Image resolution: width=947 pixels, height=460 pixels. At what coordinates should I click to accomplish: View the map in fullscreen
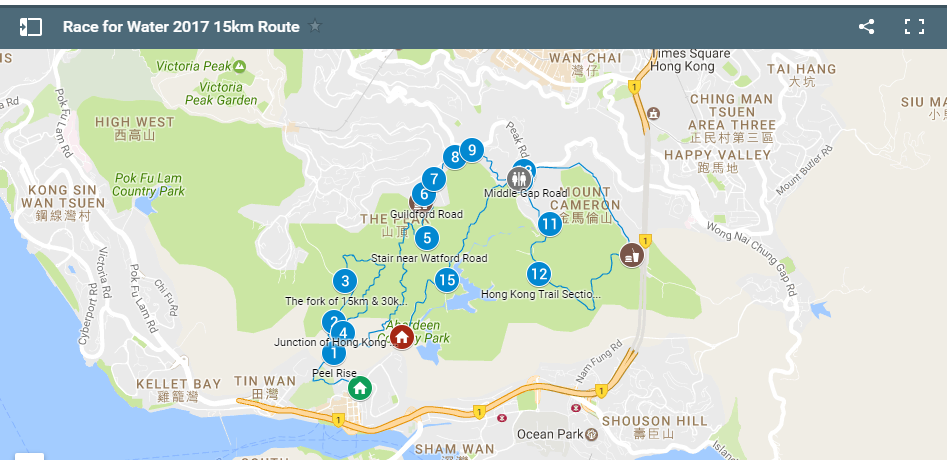[914, 27]
